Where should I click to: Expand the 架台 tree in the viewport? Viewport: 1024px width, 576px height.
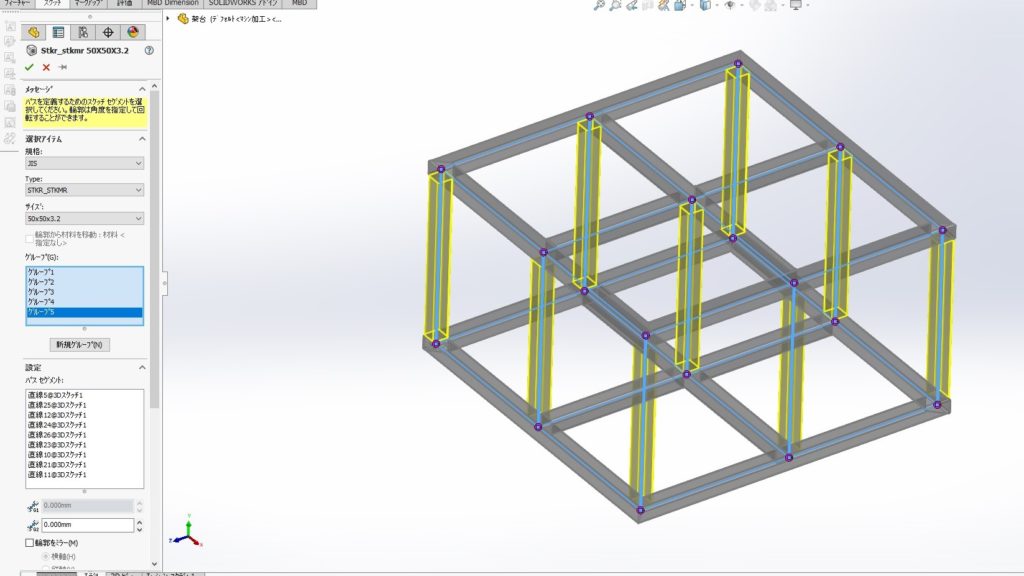(x=168, y=18)
